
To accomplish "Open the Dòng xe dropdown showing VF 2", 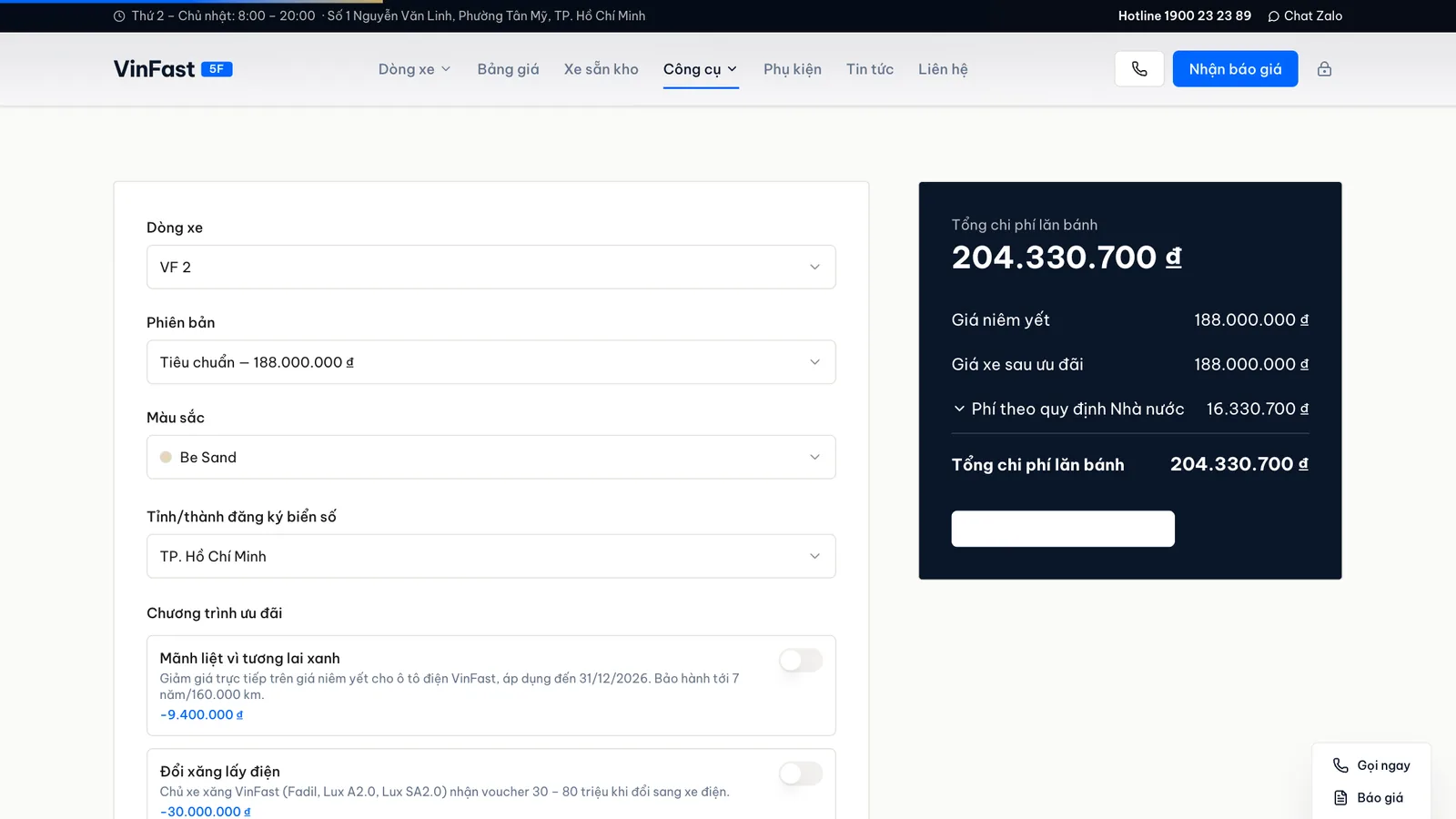I will 491,267.
